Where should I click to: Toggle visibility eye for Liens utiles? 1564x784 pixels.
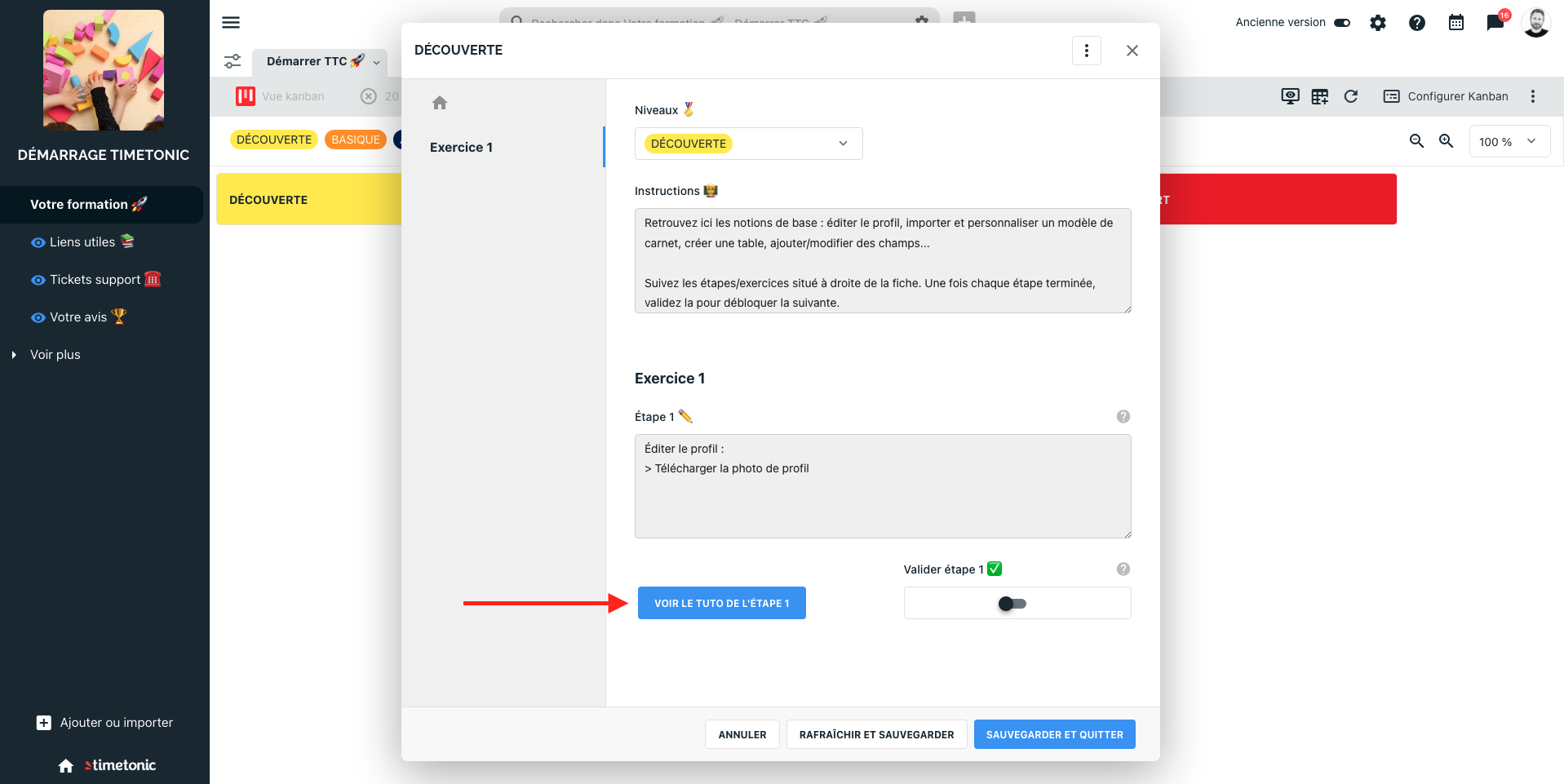pyautogui.click(x=38, y=242)
